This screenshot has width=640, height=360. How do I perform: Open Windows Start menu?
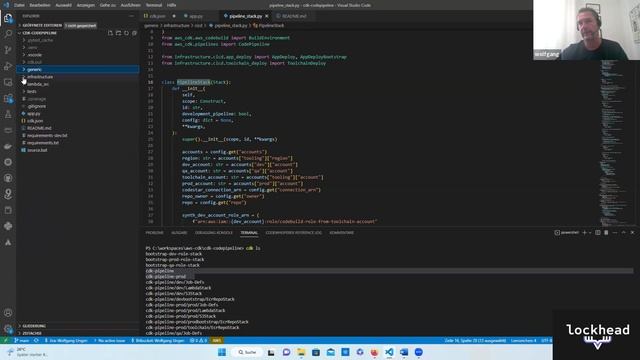(x=222, y=352)
